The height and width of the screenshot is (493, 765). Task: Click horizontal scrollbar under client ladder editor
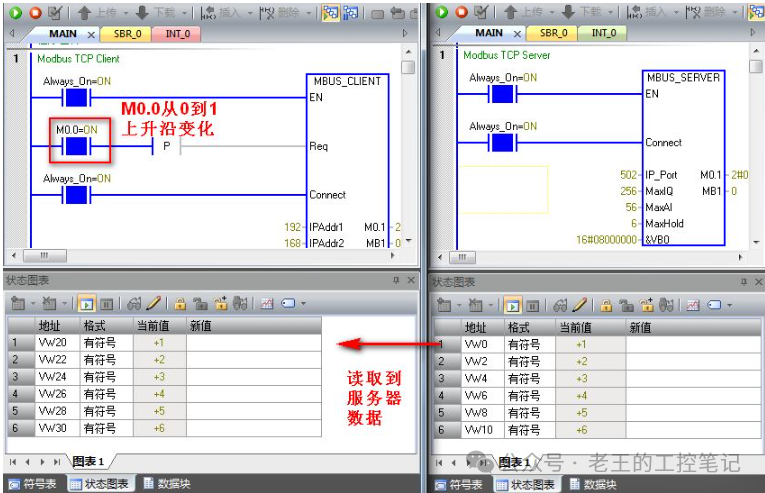200,256
